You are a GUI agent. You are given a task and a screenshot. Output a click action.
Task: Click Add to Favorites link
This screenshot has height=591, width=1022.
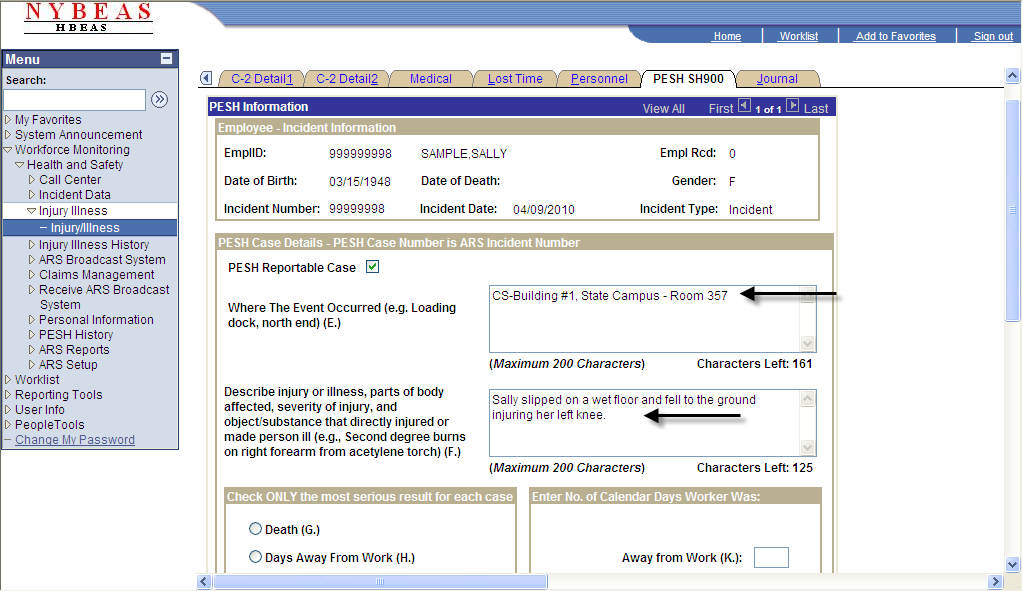click(896, 36)
